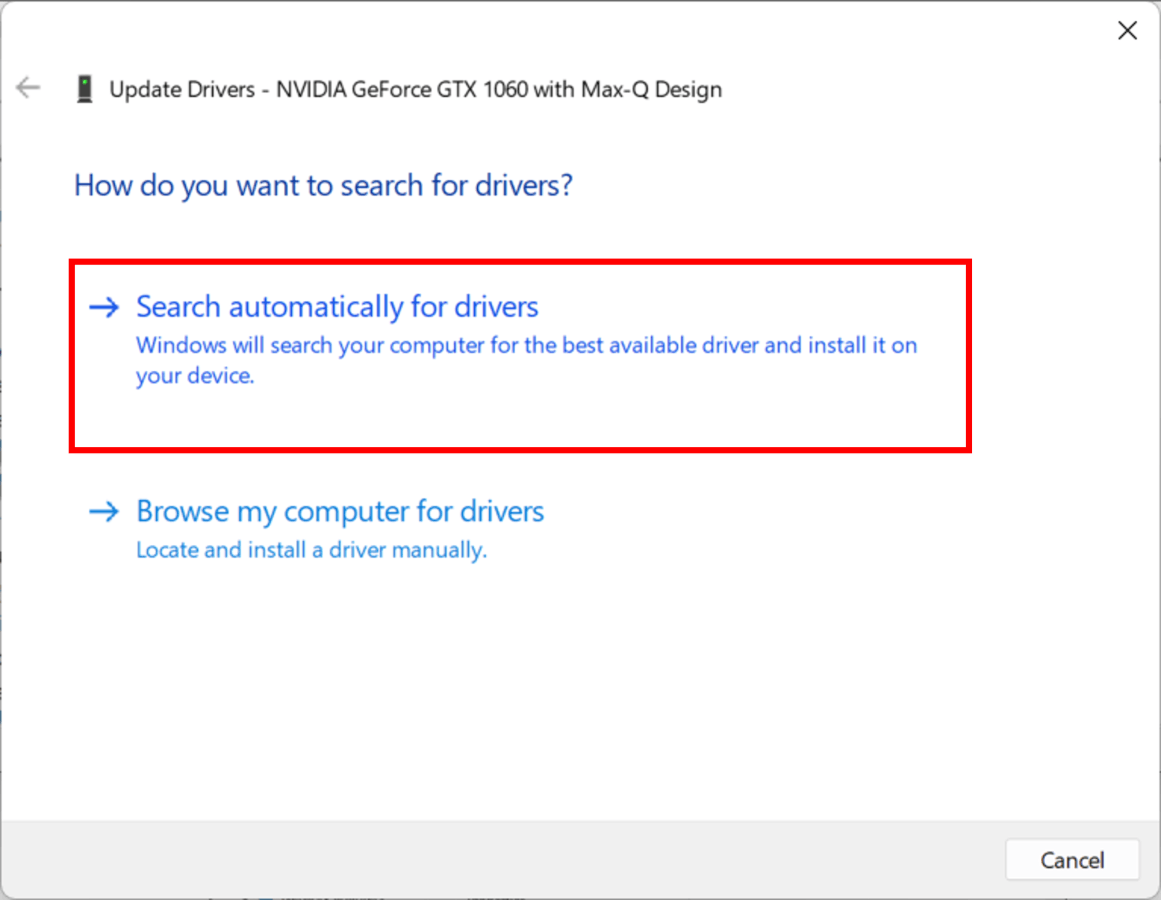Screen dimensions: 1161x900
Task: Click the close X at top right
Action: [x=1127, y=30]
